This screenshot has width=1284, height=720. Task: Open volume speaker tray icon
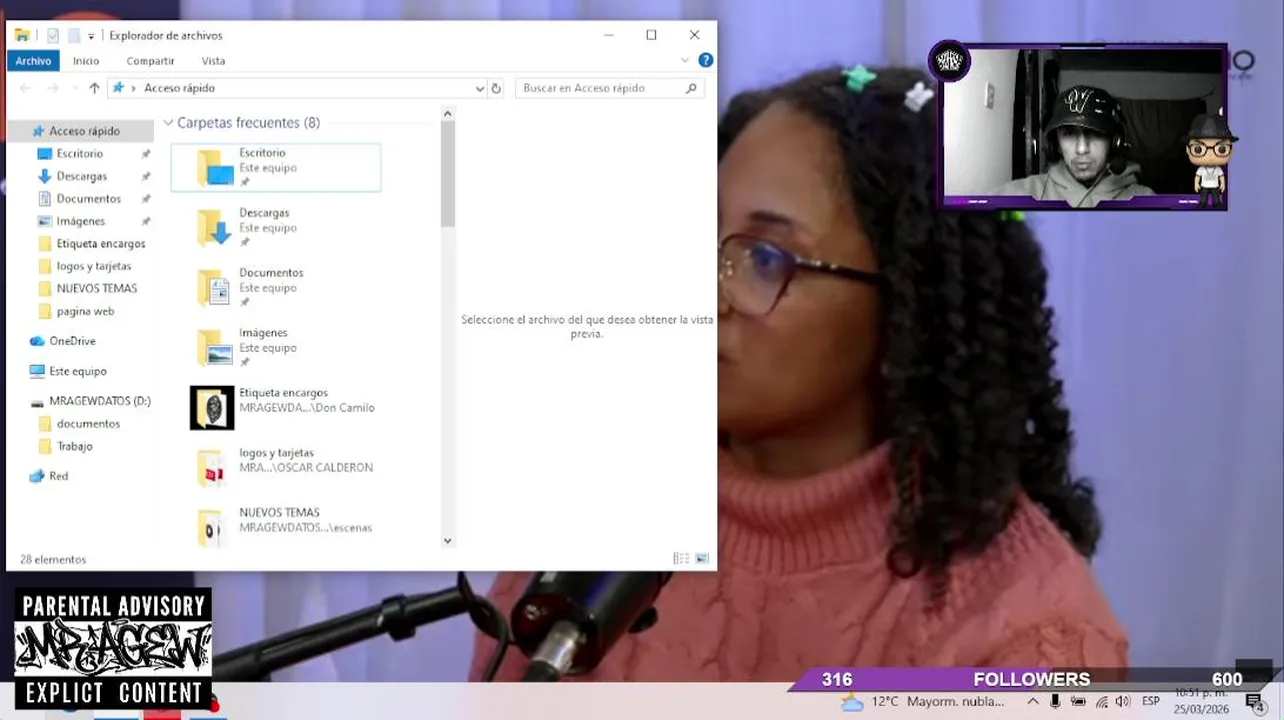click(1123, 702)
